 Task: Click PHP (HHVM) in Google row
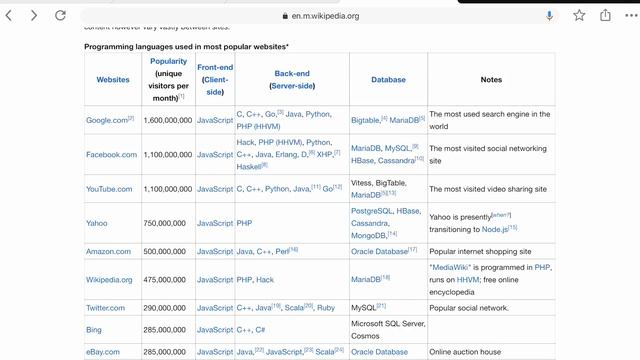(x=258, y=127)
